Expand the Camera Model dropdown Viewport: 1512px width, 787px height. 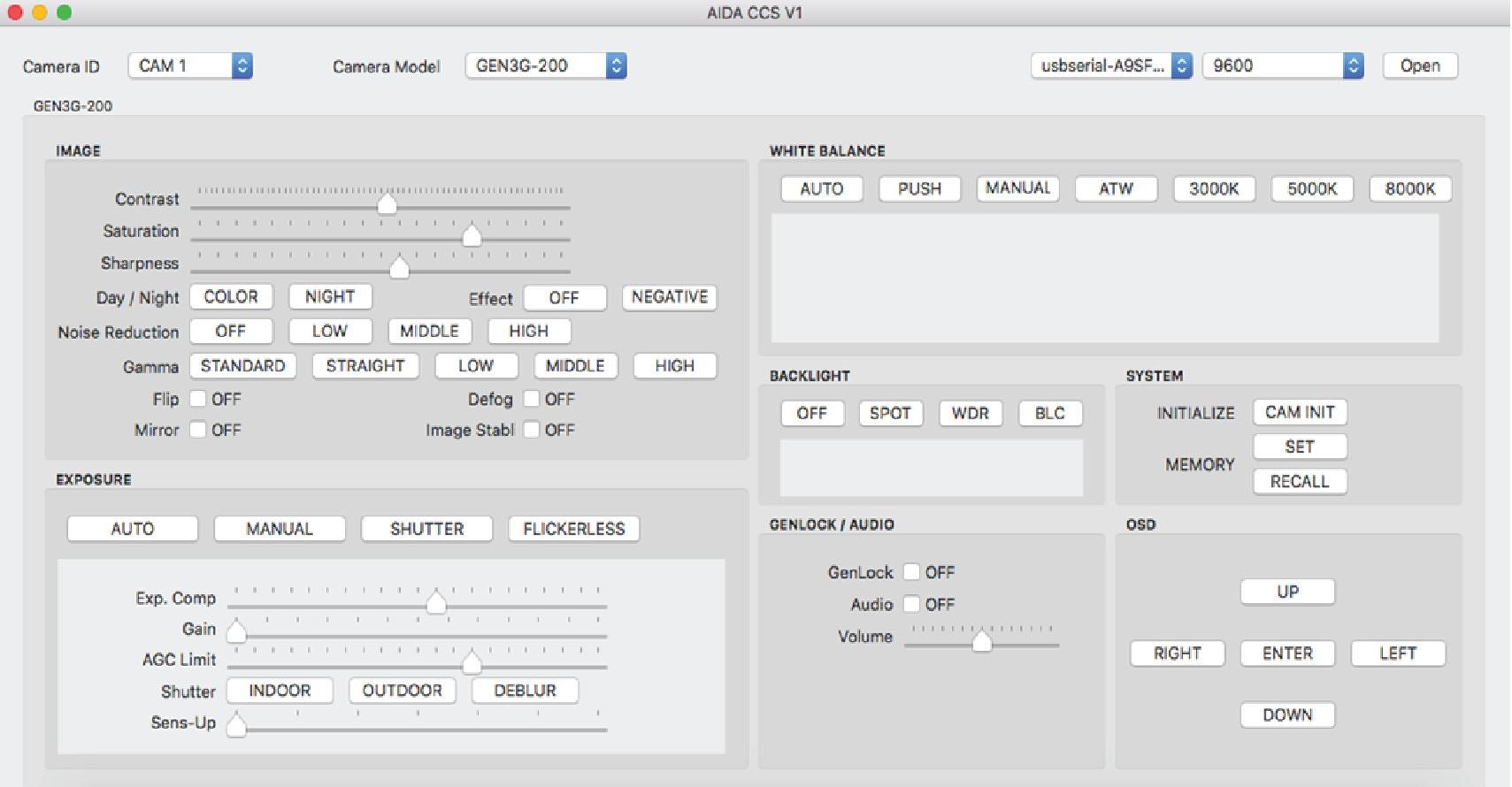click(546, 65)
